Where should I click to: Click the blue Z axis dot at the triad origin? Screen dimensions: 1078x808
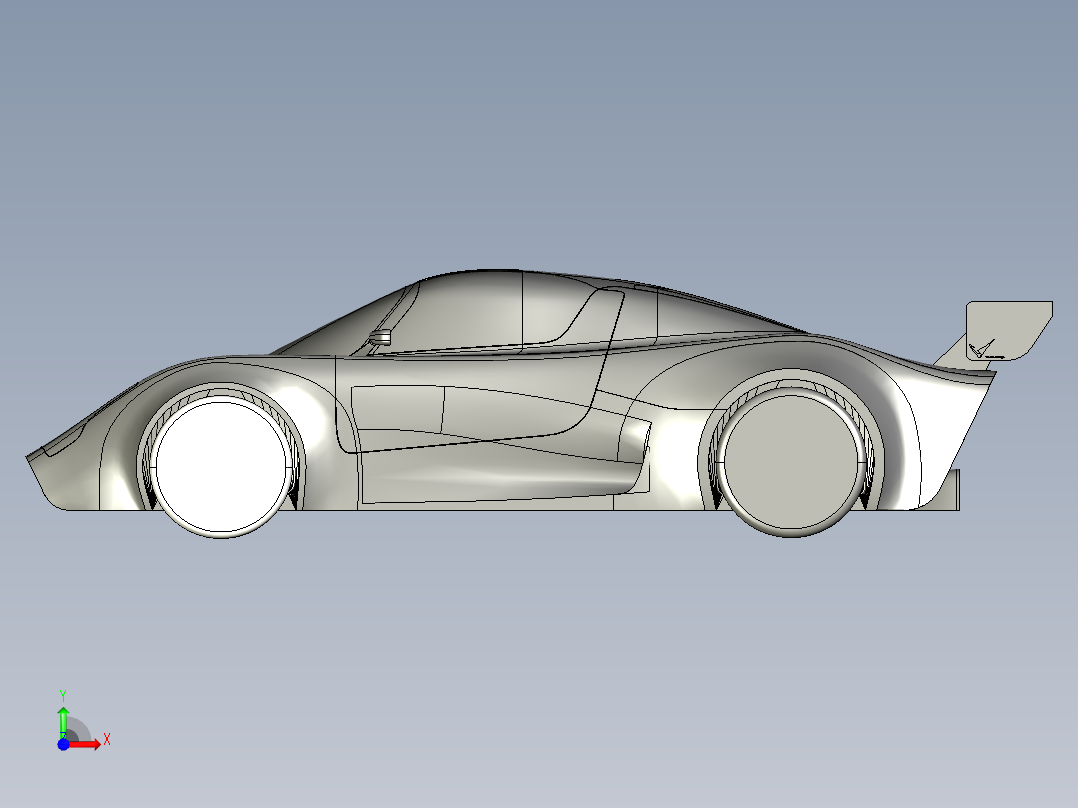(x=63, y=744)
